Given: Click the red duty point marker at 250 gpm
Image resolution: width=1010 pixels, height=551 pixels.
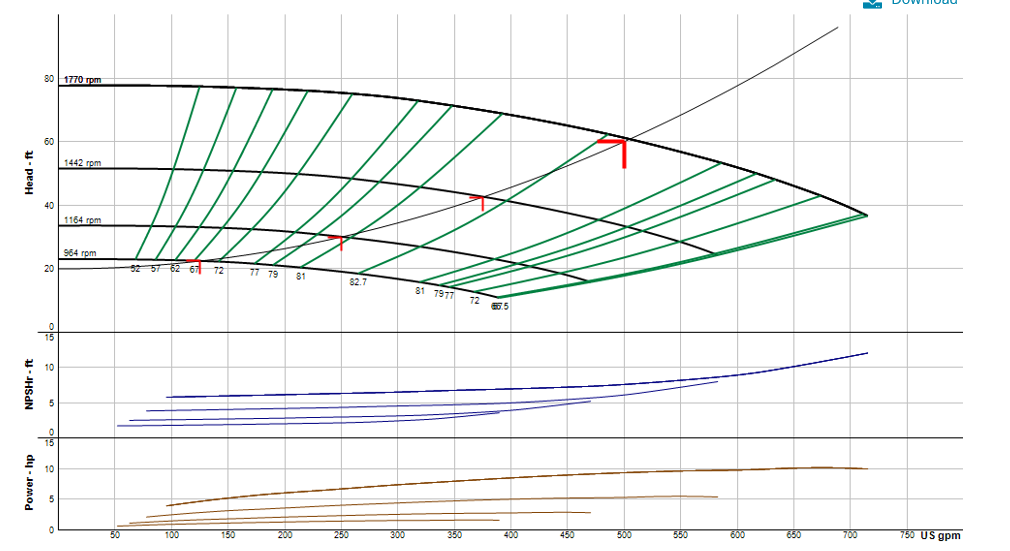Looking at the screenshot, I should coord(337,242).
